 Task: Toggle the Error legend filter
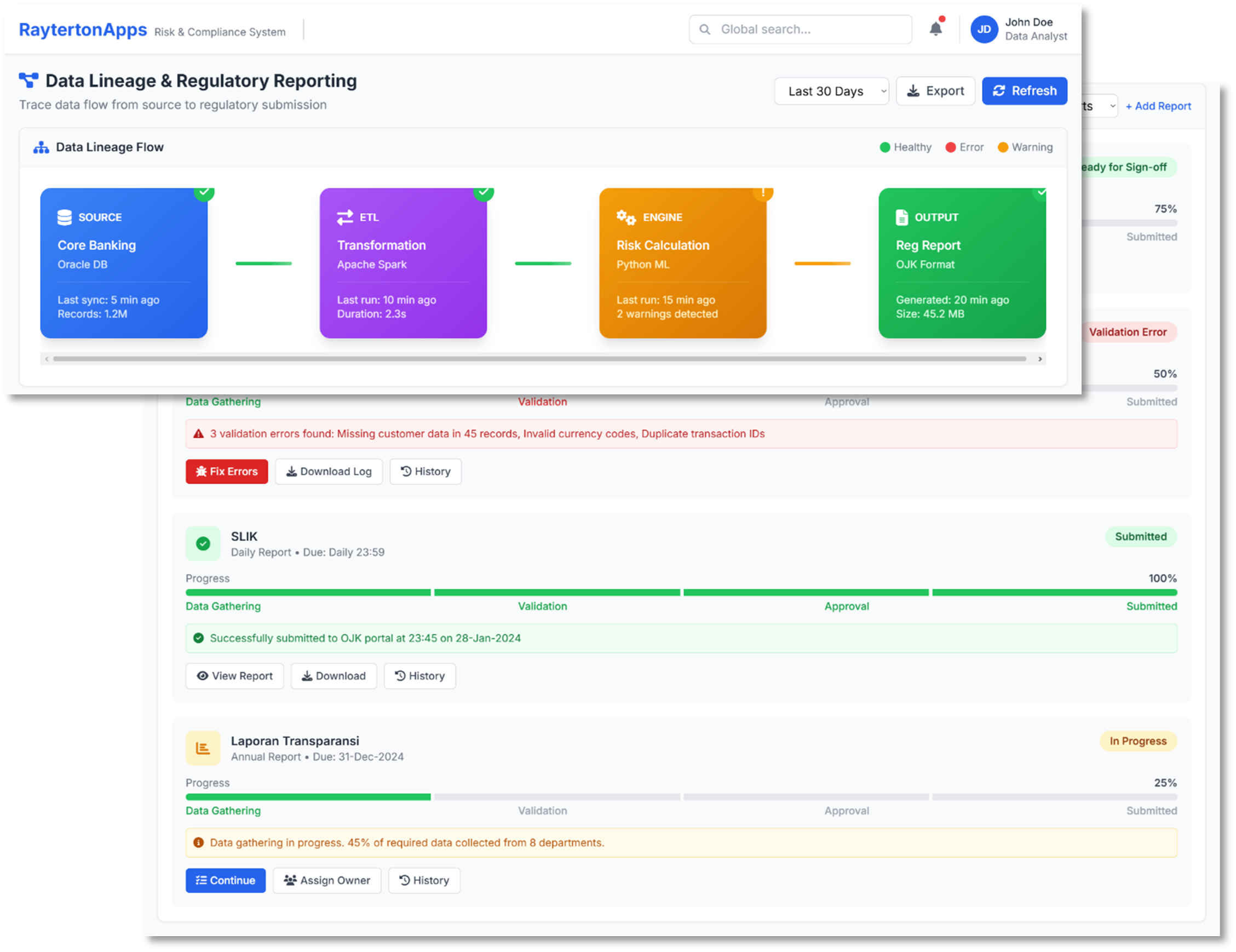tap(964, 147)
